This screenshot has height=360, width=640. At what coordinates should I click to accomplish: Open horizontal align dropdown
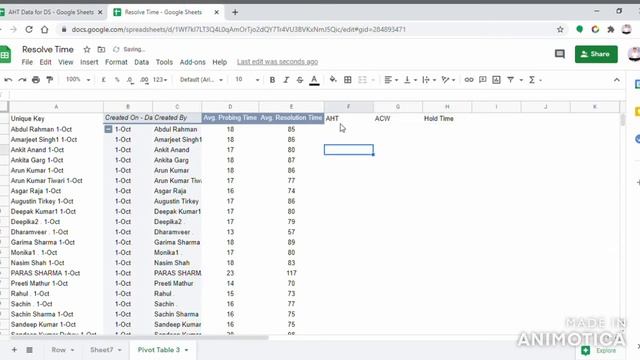(391, 80)
